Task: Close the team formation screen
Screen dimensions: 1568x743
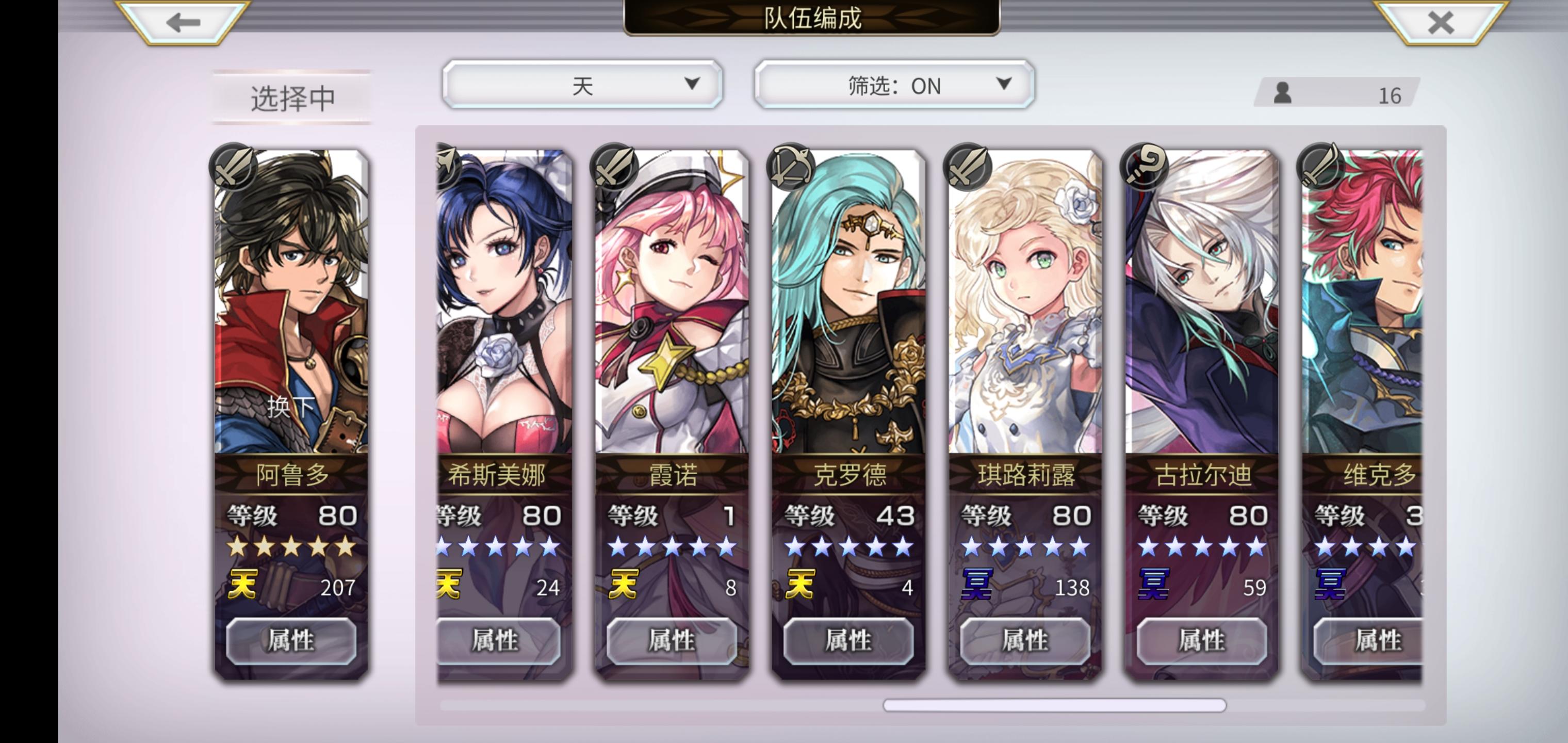Action: pos(1440,22)
